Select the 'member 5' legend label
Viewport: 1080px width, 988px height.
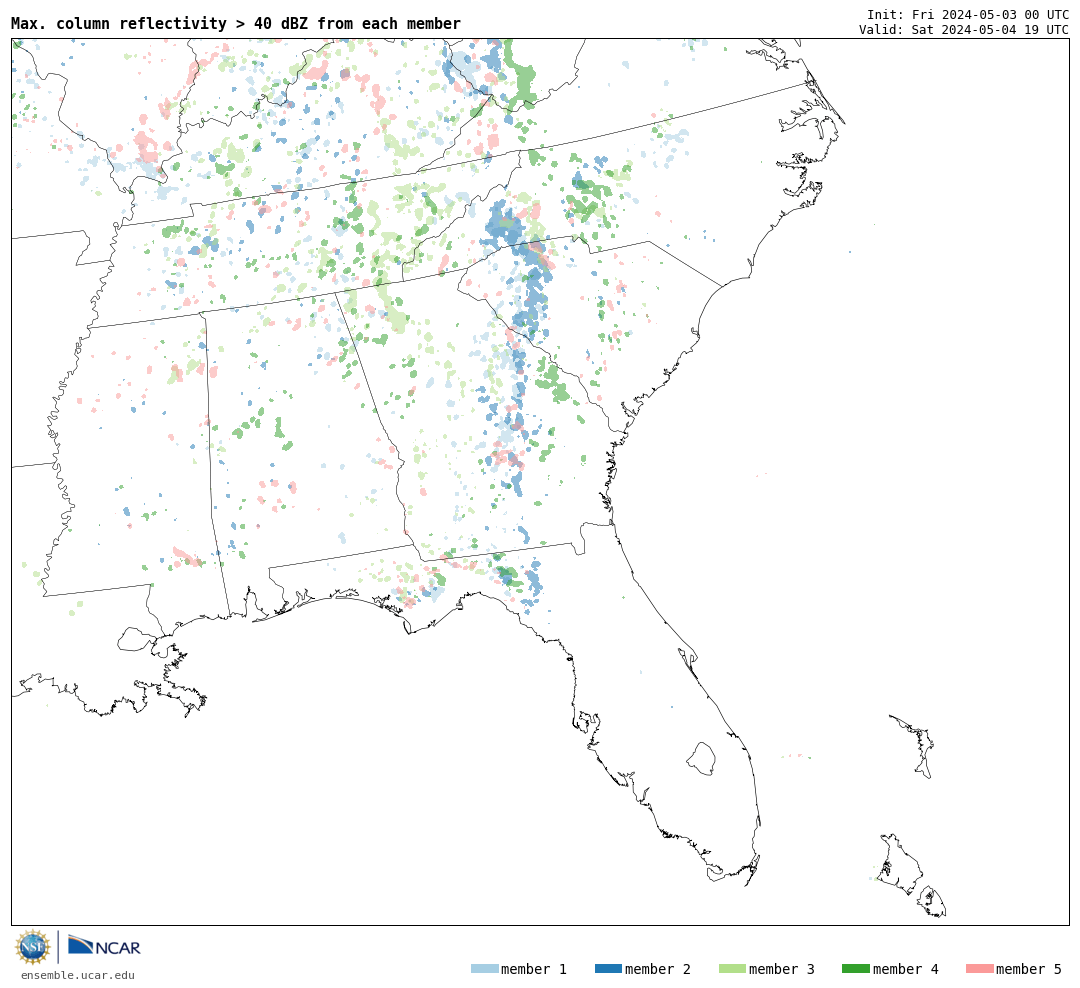click(1029, 969)
